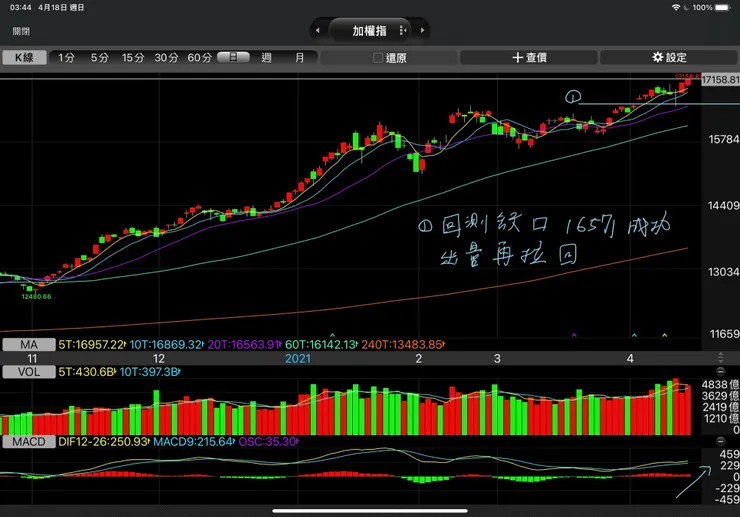The width and height of the screenshot is (740, 517).
Task: Select the K線 chart tab
Action: pos(25,58)
